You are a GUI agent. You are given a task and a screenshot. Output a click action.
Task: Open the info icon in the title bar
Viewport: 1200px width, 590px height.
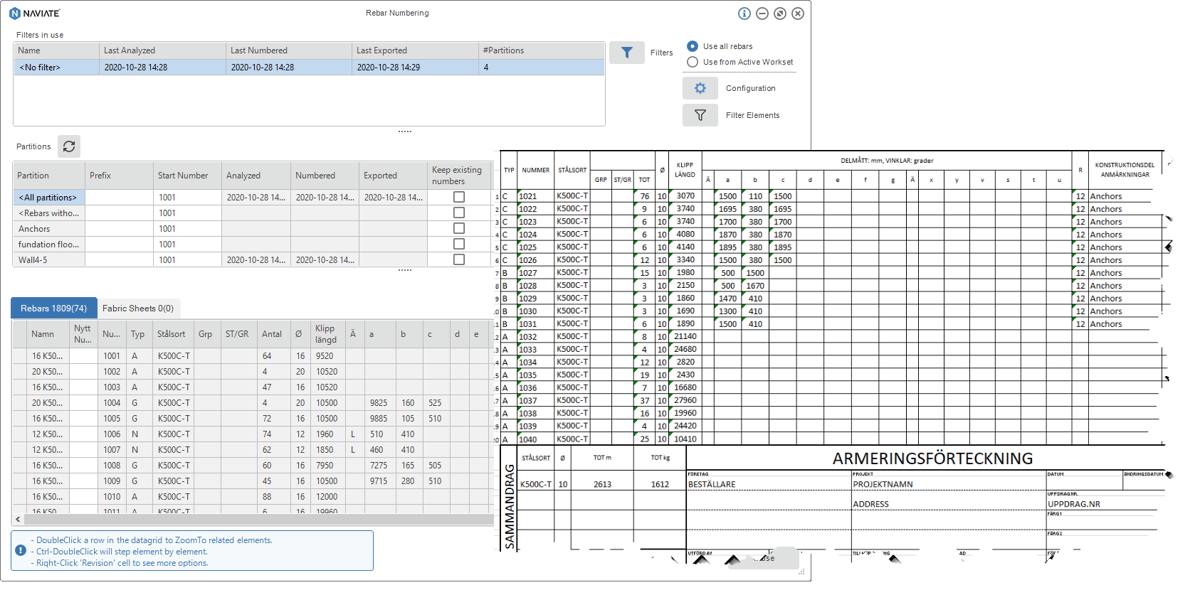[x=745, y=13]
